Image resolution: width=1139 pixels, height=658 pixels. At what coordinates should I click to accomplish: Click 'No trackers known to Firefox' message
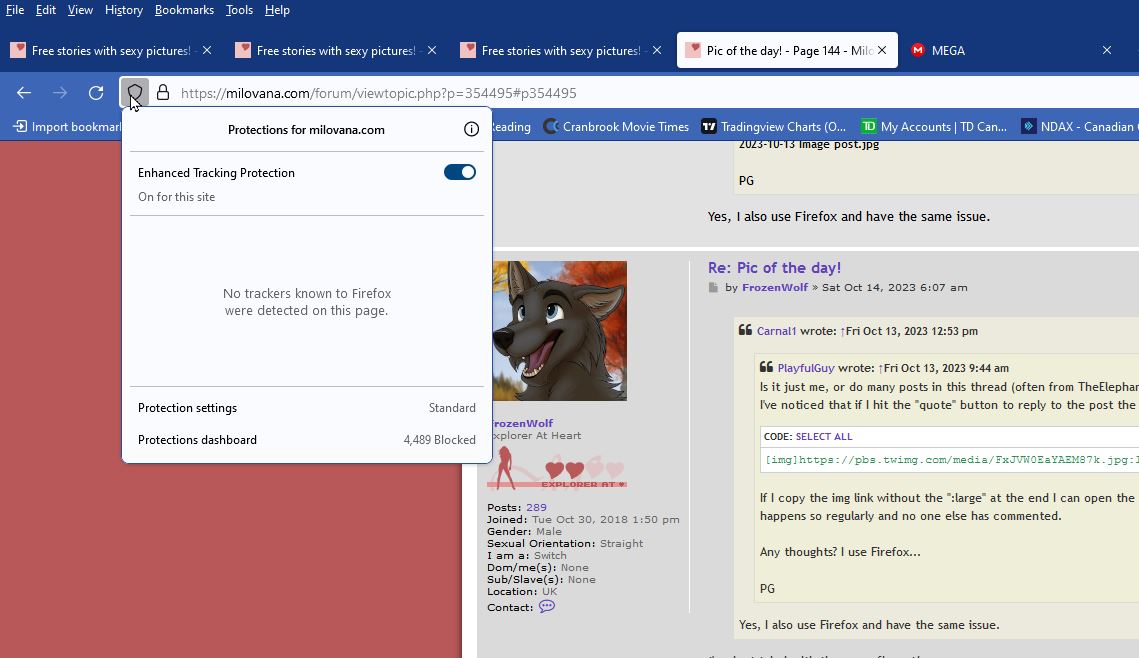click(x=307, y=302)
